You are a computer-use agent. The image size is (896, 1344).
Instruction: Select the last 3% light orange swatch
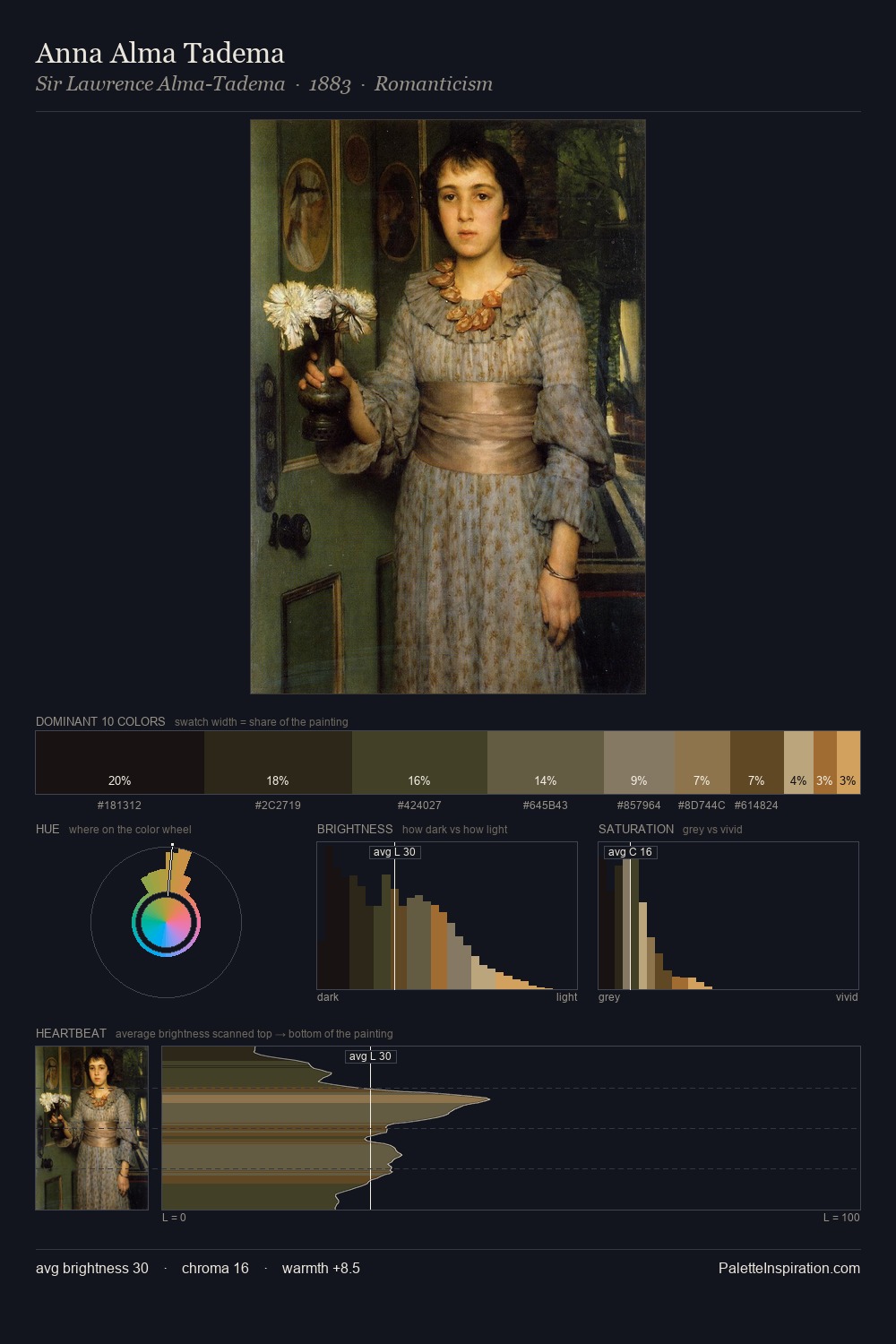click(849, 762)
